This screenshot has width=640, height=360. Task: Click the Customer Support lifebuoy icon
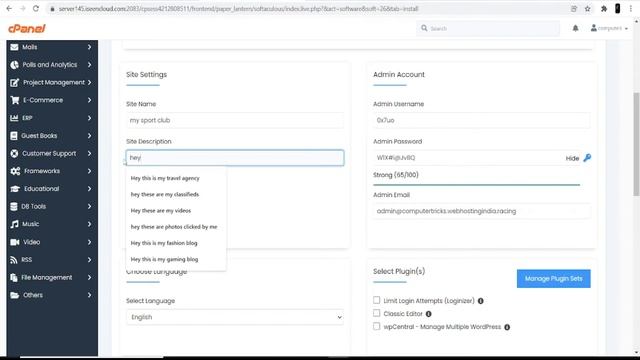coord(14,153)
